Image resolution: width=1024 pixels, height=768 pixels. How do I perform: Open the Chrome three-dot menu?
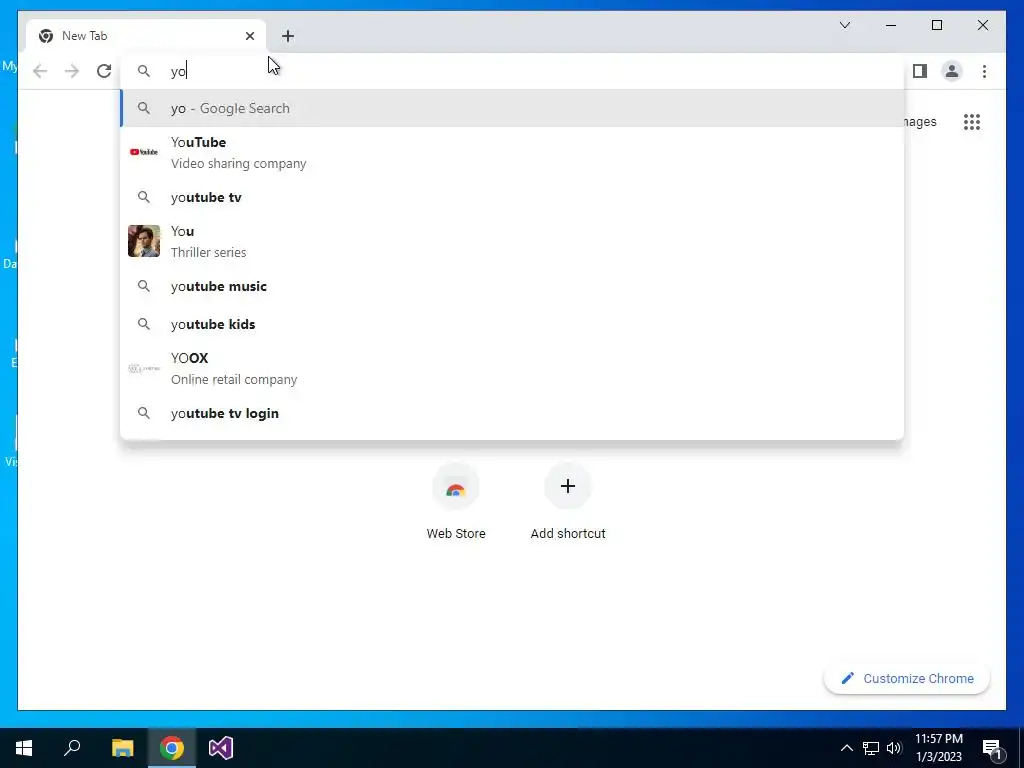point(984,71)
